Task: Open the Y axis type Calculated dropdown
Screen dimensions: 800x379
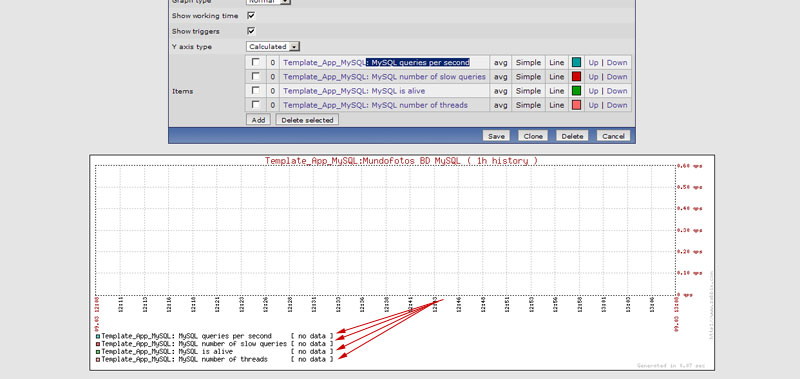Action: (x=272, y=46)
